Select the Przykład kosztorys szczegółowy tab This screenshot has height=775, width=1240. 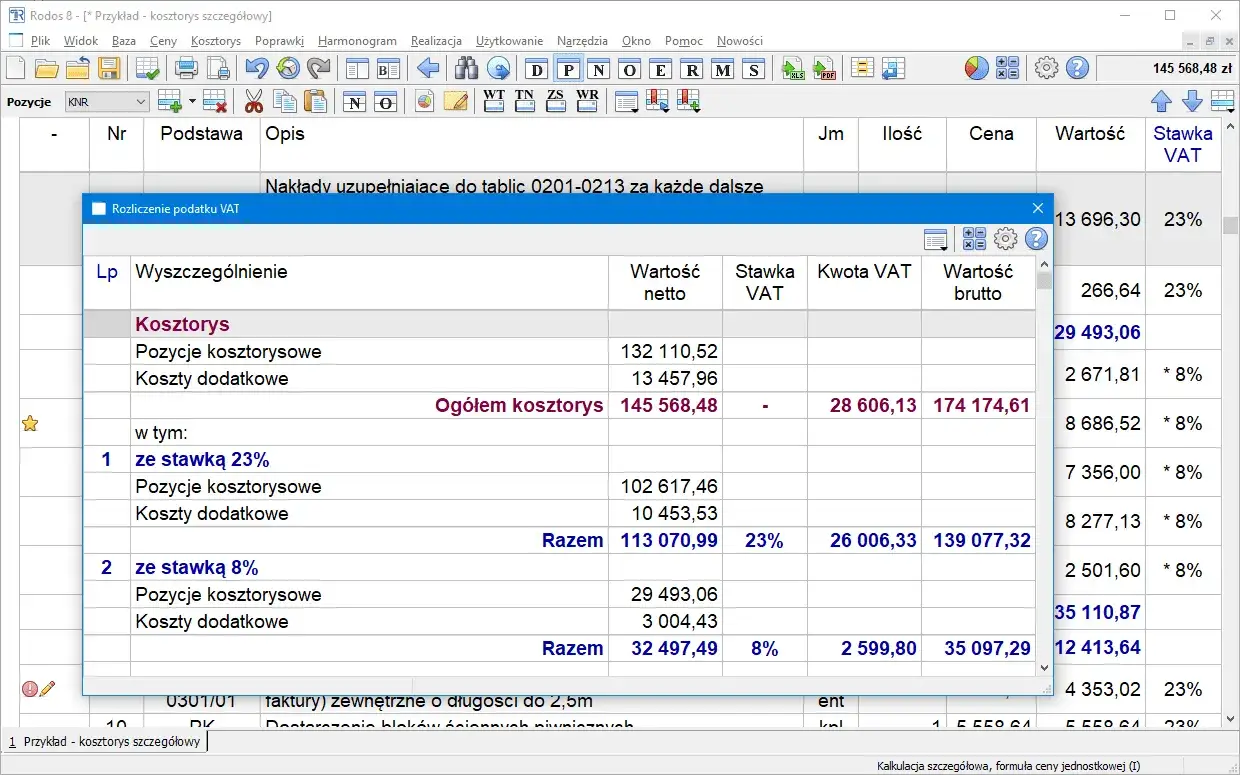(x=107, y=743)
